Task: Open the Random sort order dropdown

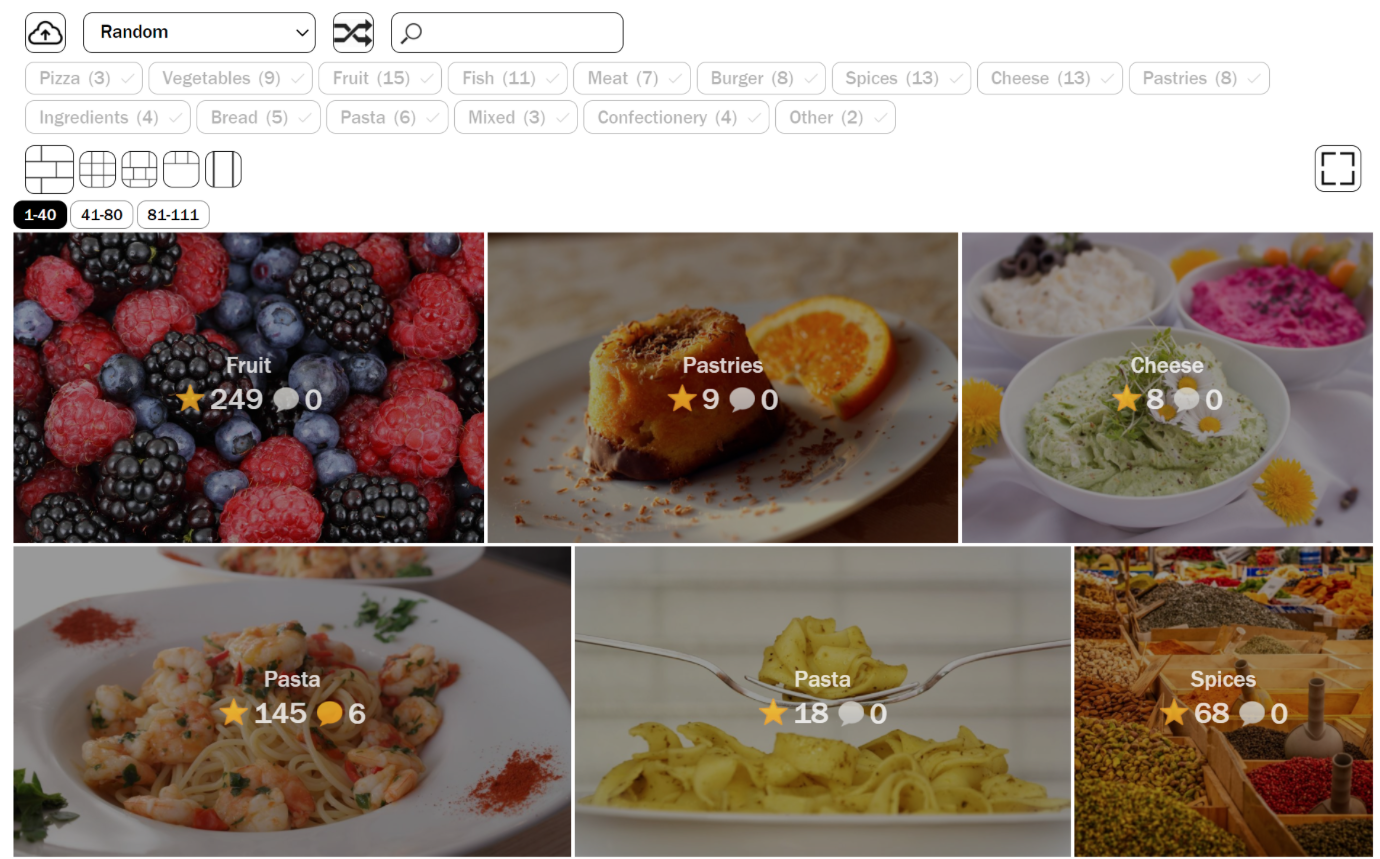Action: (x=199, y=32)
